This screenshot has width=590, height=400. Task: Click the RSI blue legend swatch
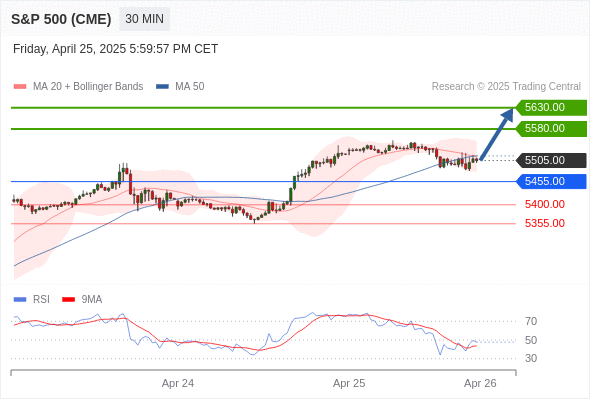tap(20, 300)
